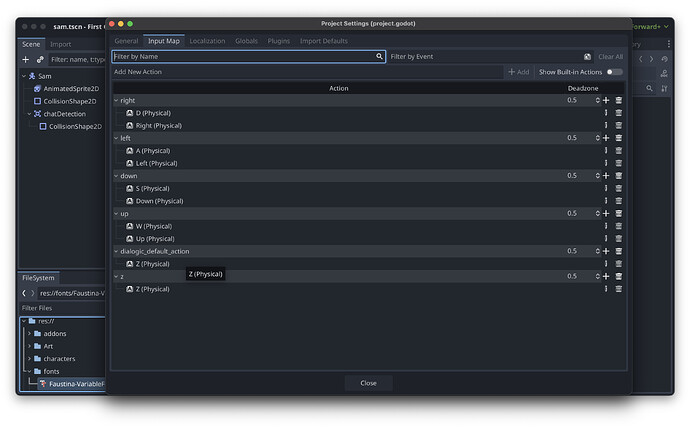Viewport: 690px width, 429px height.
Task: Click the Filter Files field
Action: point(63,308)
